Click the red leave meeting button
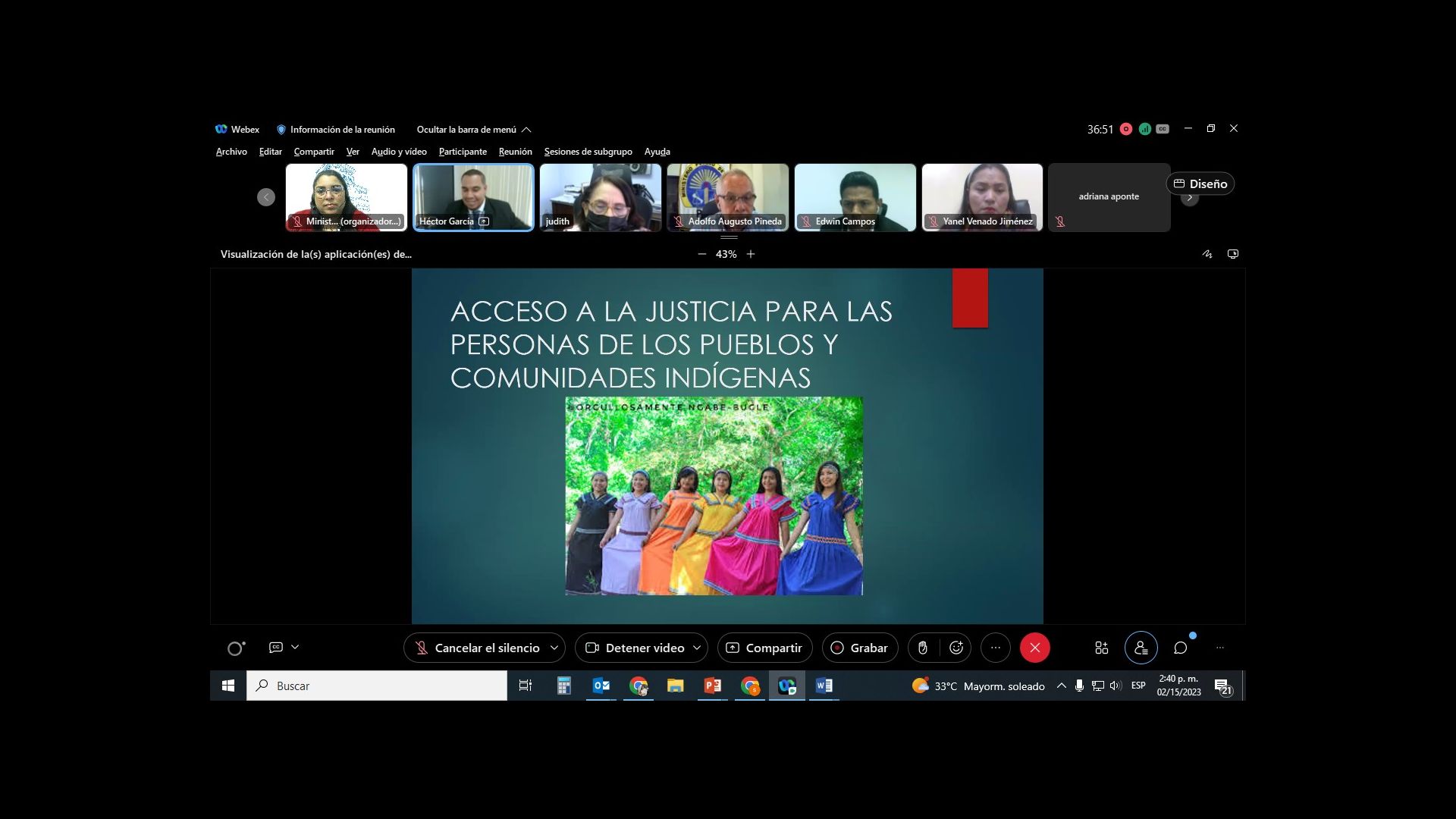The image size is (1456, 819). (x=1034, y=648)
